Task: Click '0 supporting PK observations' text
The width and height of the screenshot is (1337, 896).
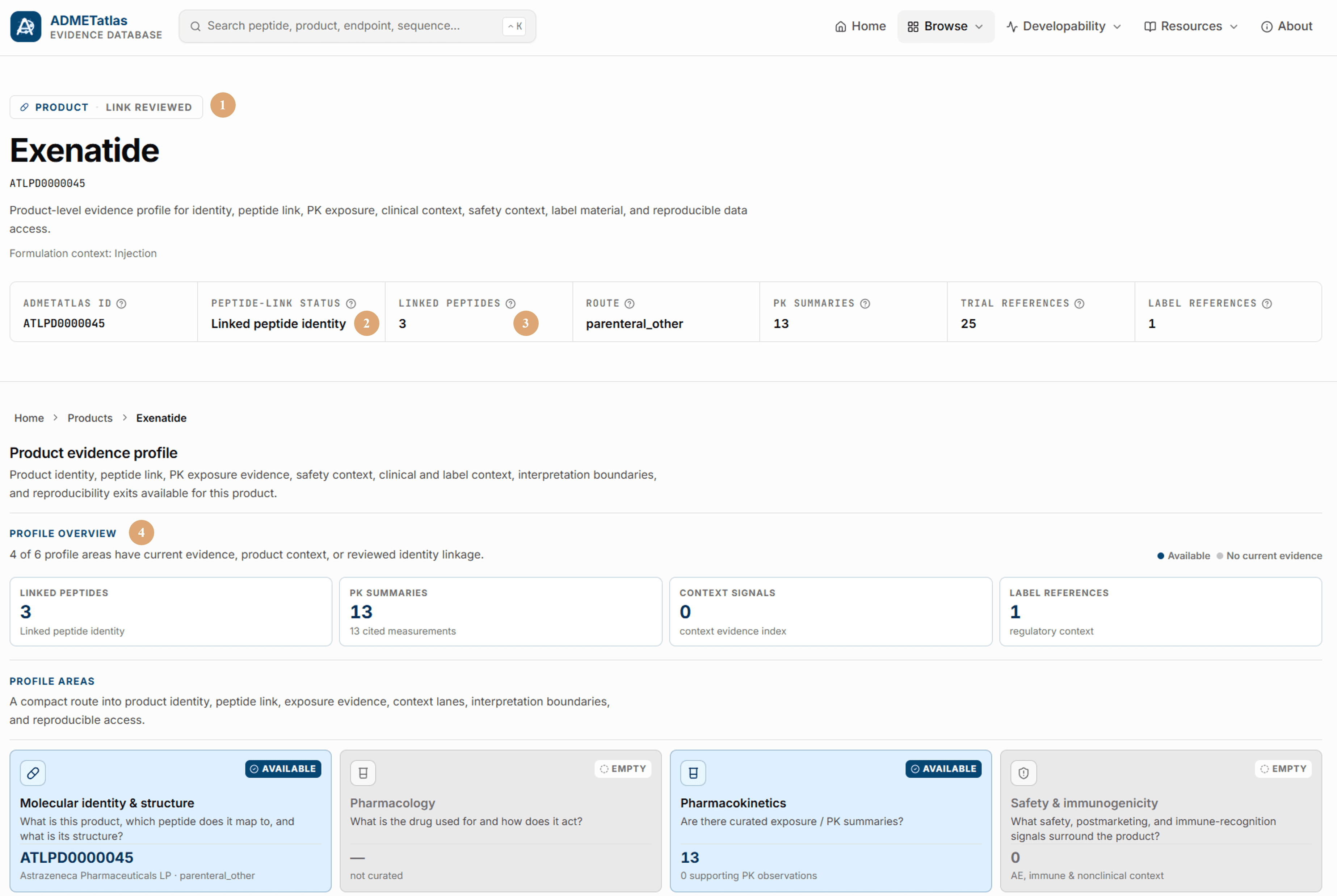Action: point(748,875)
